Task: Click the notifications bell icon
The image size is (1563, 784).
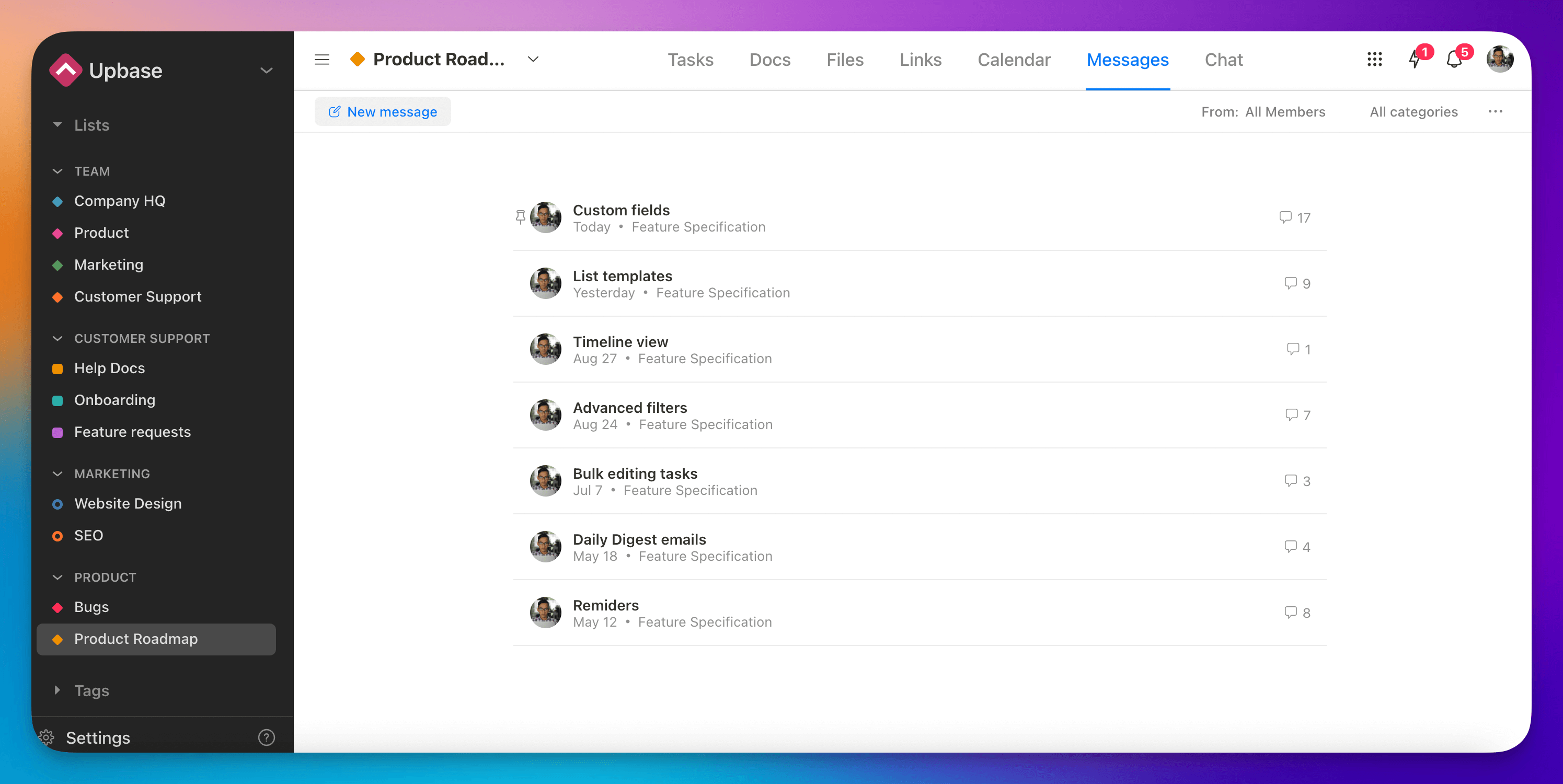Action: coord(1454,59)
